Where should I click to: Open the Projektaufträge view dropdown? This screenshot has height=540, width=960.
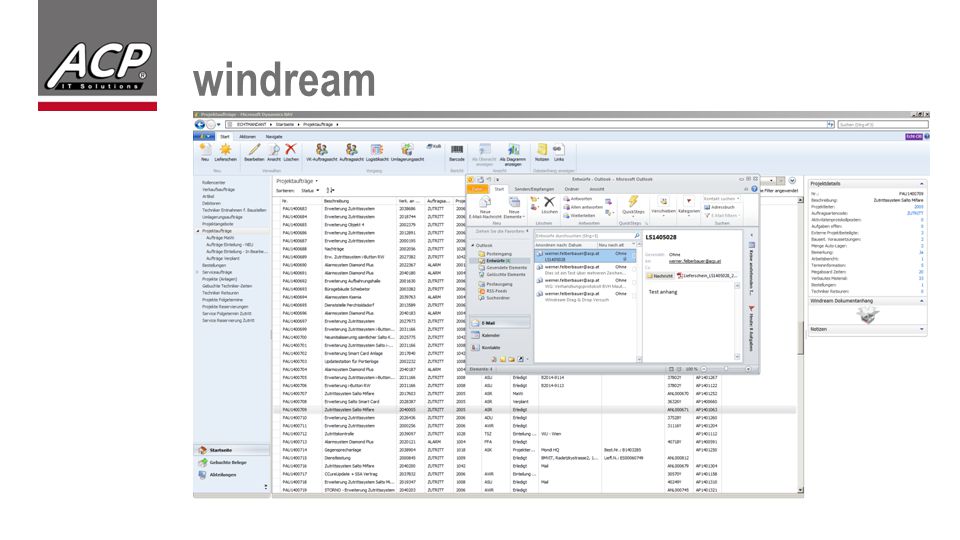click(x=317, y=181)
